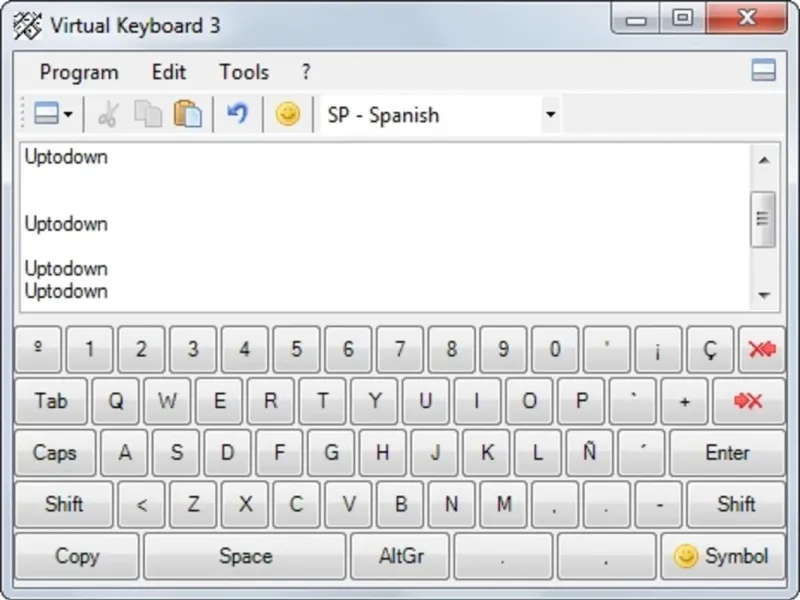Toggle the AltGr key

click(401, 556)
